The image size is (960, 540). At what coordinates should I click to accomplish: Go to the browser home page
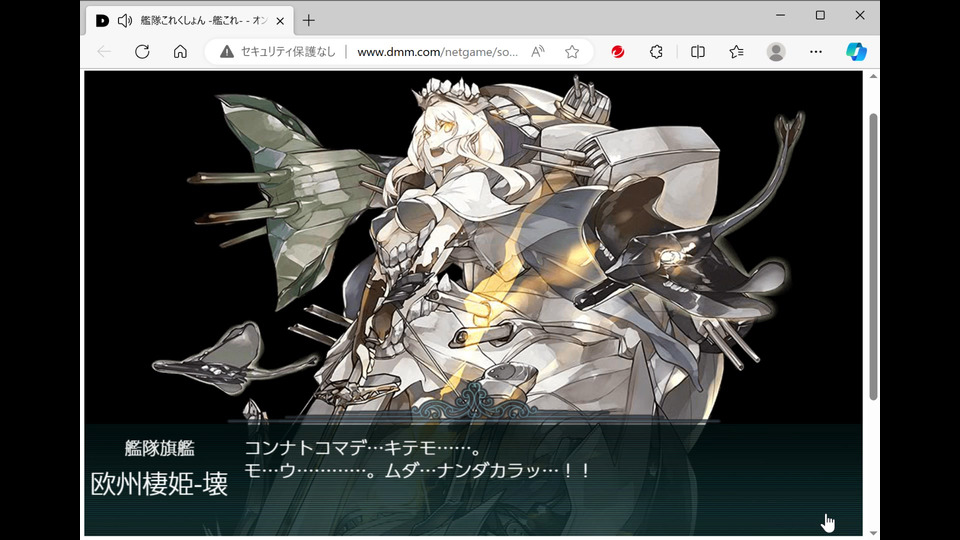coord(180,52)
